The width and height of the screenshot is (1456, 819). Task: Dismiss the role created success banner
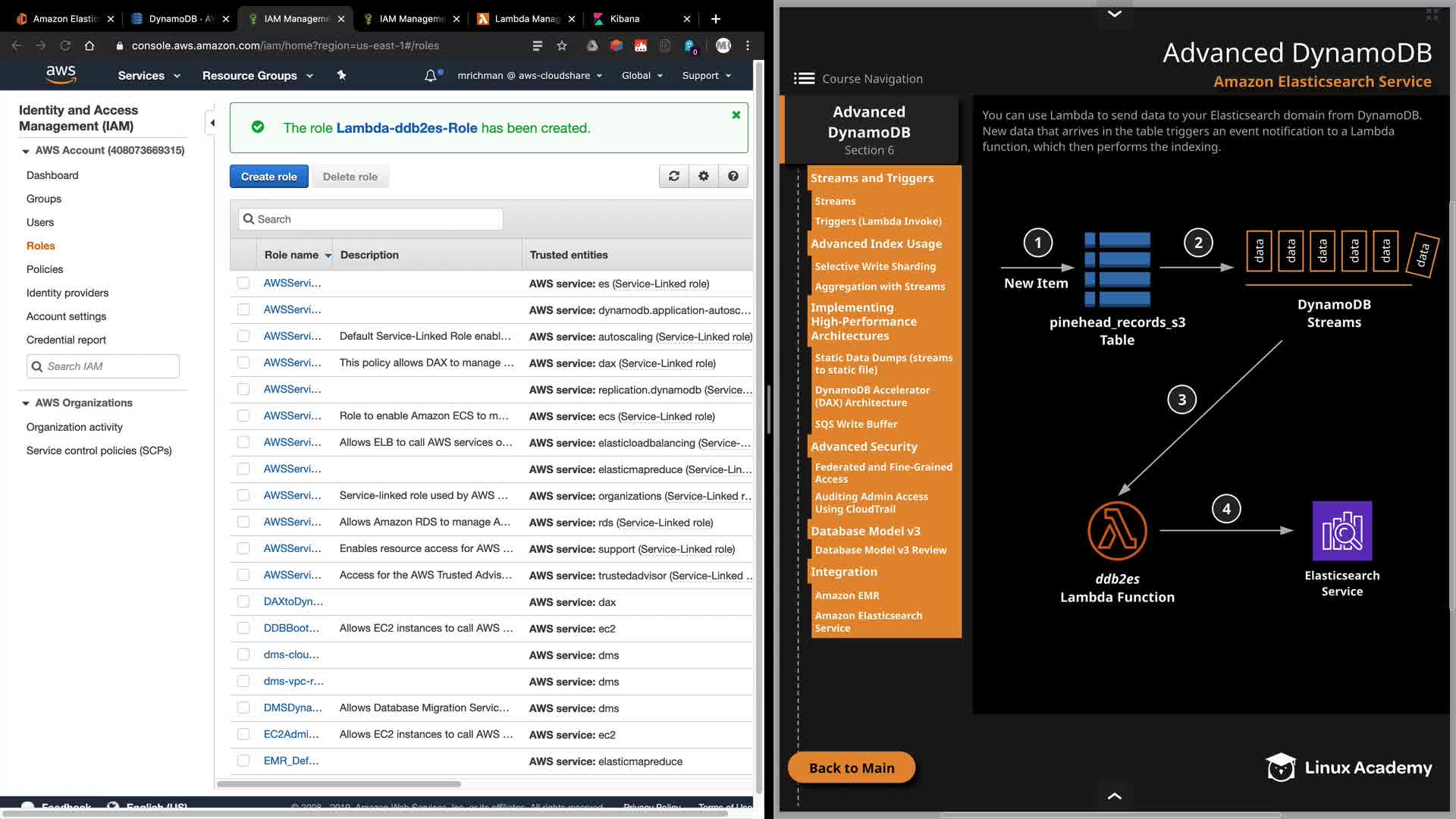736,115
